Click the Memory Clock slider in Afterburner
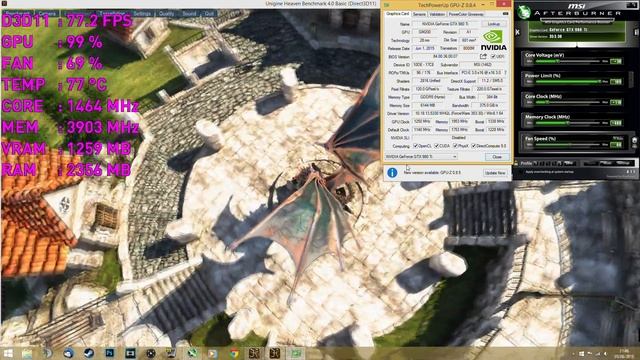 point(568,122)
